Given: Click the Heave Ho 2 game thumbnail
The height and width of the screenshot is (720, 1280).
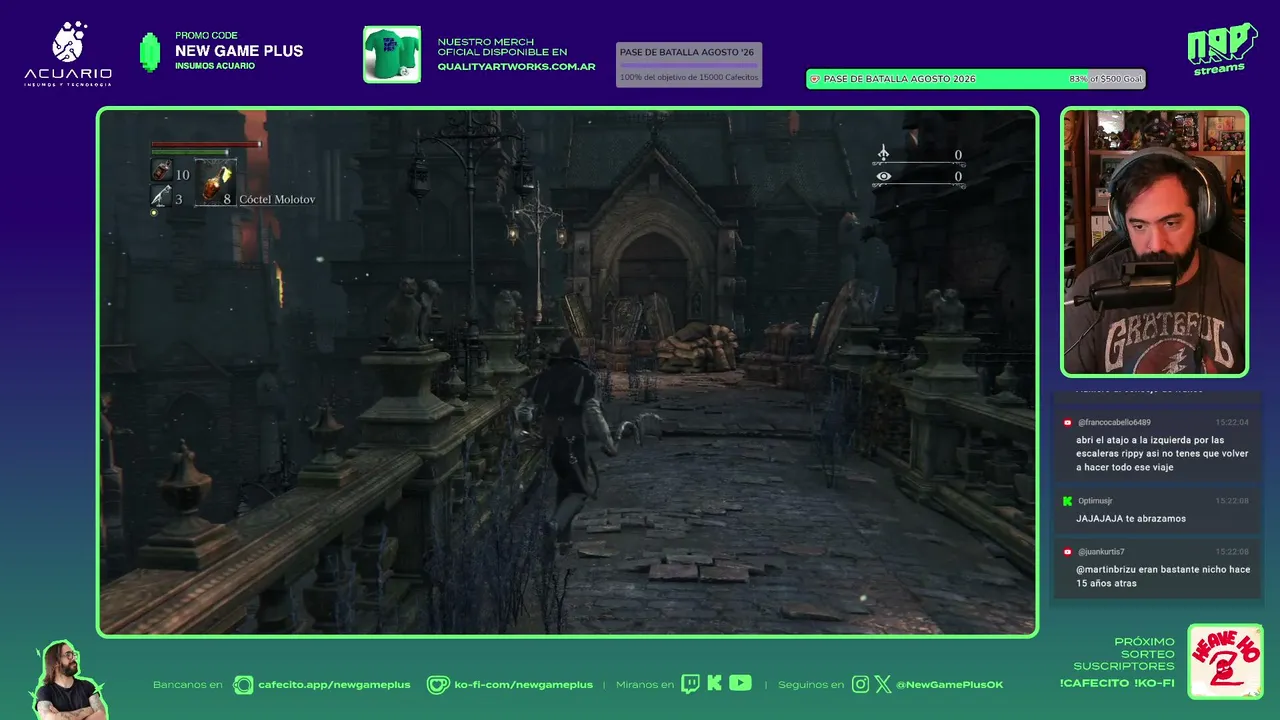Looking at the screenshot, I should (x=1225, y=661).
